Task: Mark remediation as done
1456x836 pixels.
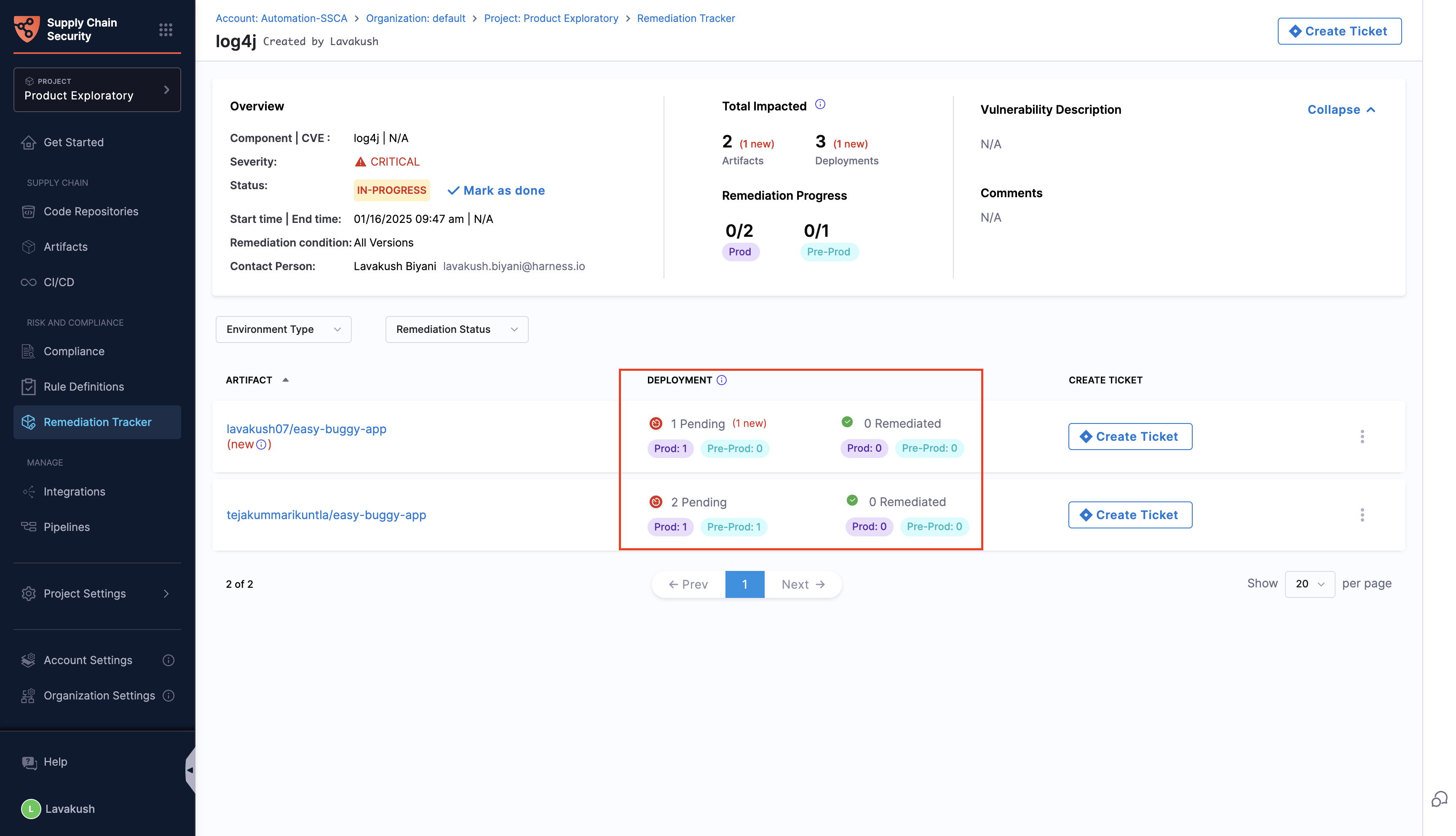Action: (x=496, y=190)
